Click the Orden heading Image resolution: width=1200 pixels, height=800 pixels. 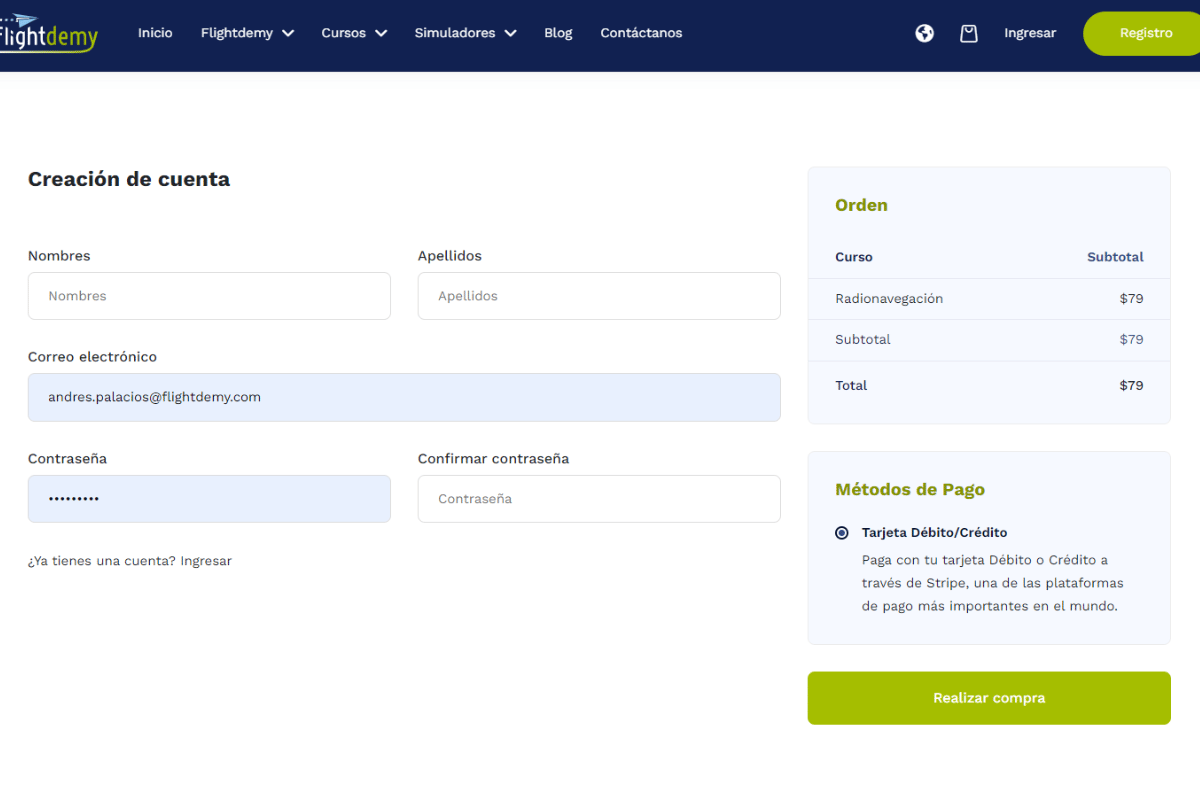[x=861, y=205]
